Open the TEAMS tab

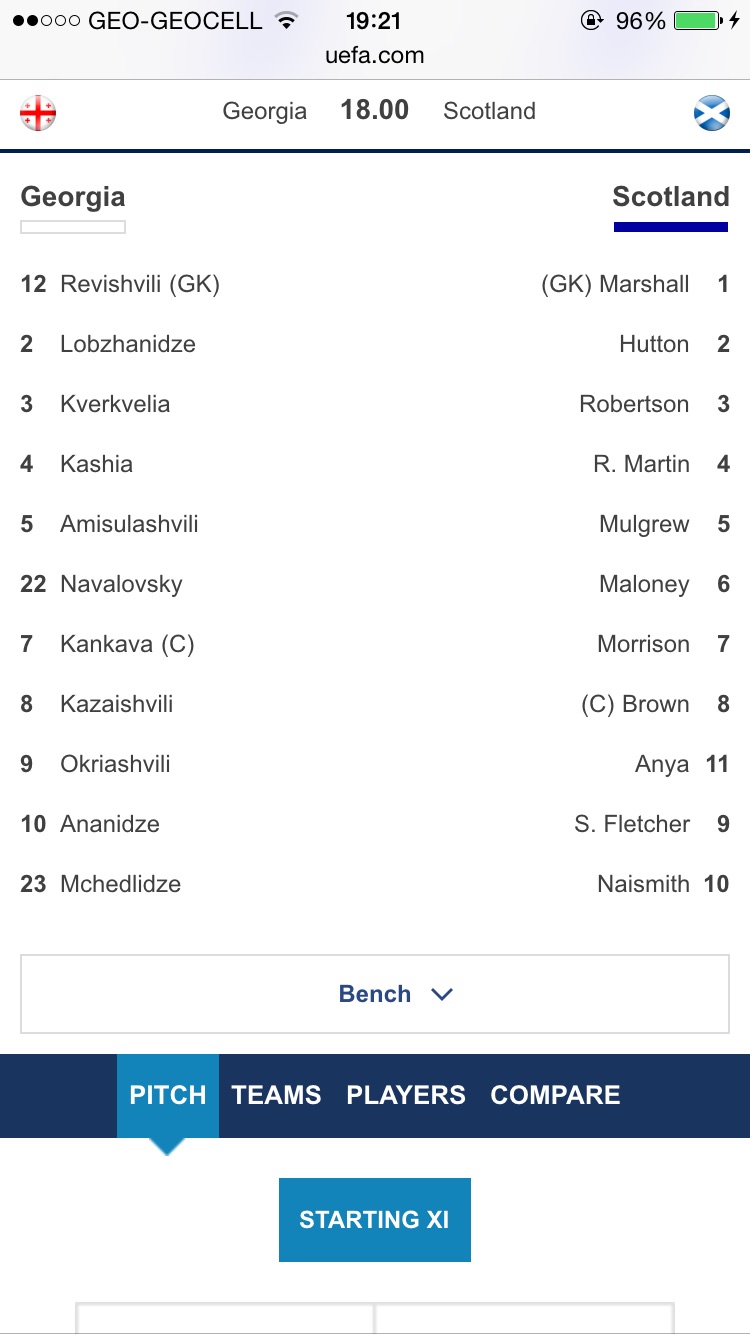point(276,1095)
